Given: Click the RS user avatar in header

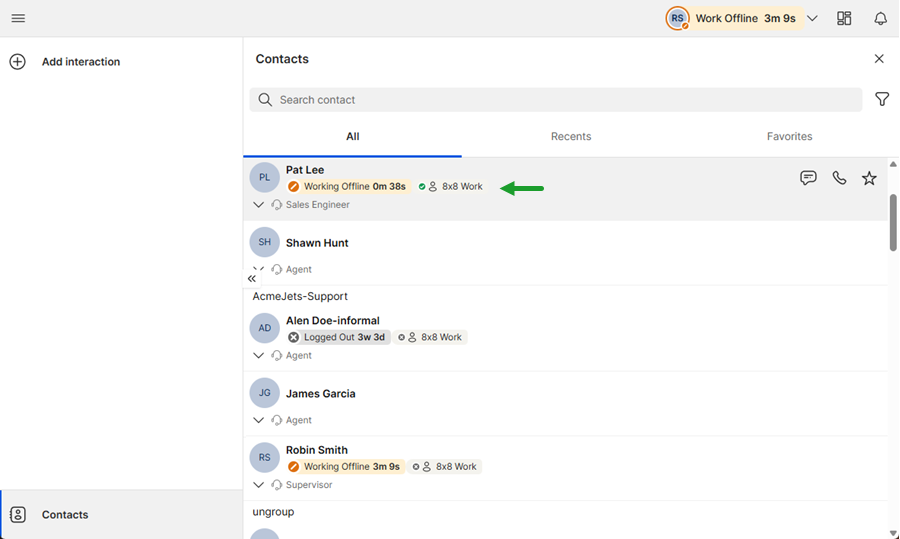Looking at the screenshot, I should pos(677,18).
